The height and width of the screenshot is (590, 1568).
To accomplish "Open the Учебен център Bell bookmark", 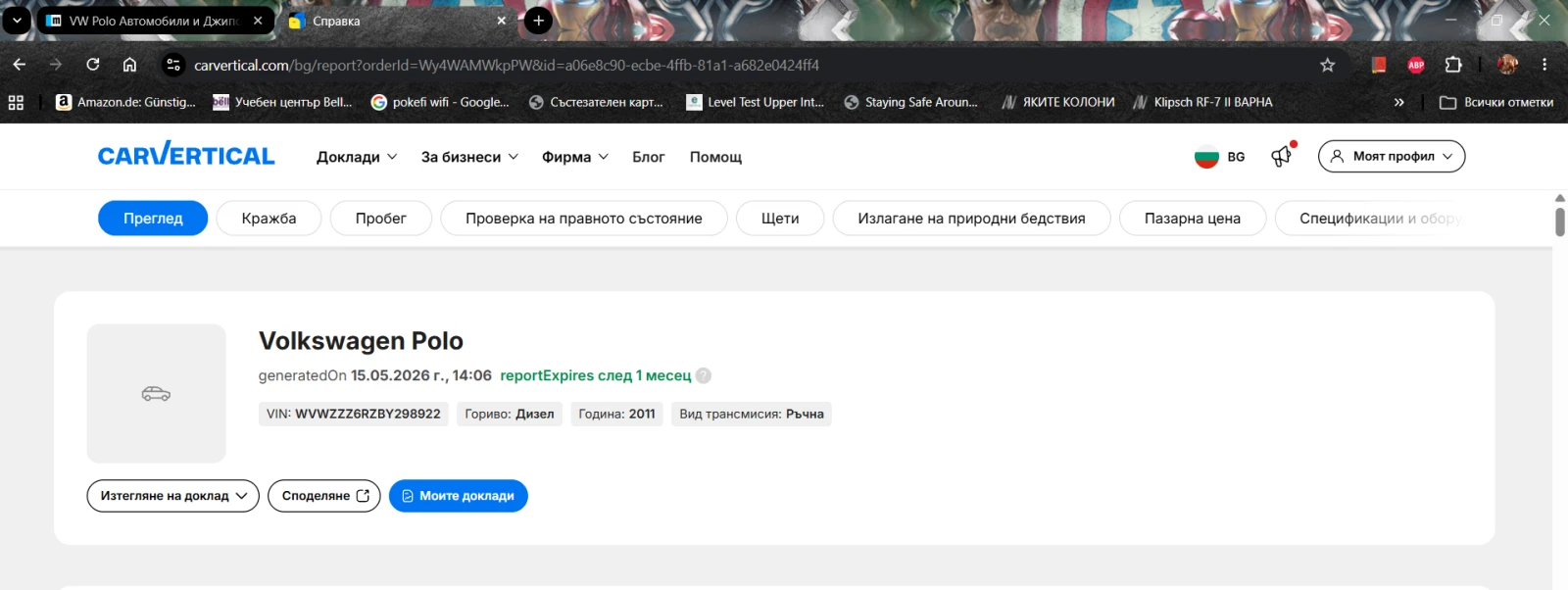I will (282, 102).
